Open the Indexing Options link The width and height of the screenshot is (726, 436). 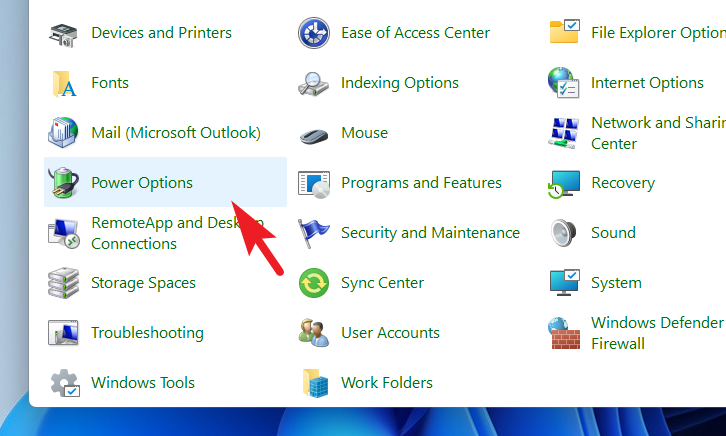[400, 83]
